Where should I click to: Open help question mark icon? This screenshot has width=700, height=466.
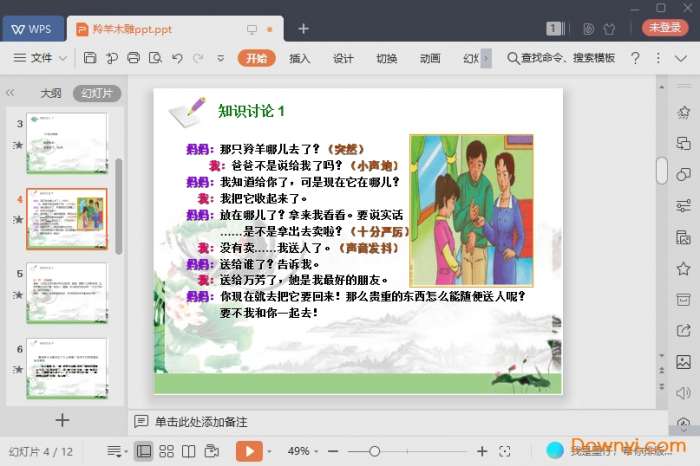click(635, 58)
